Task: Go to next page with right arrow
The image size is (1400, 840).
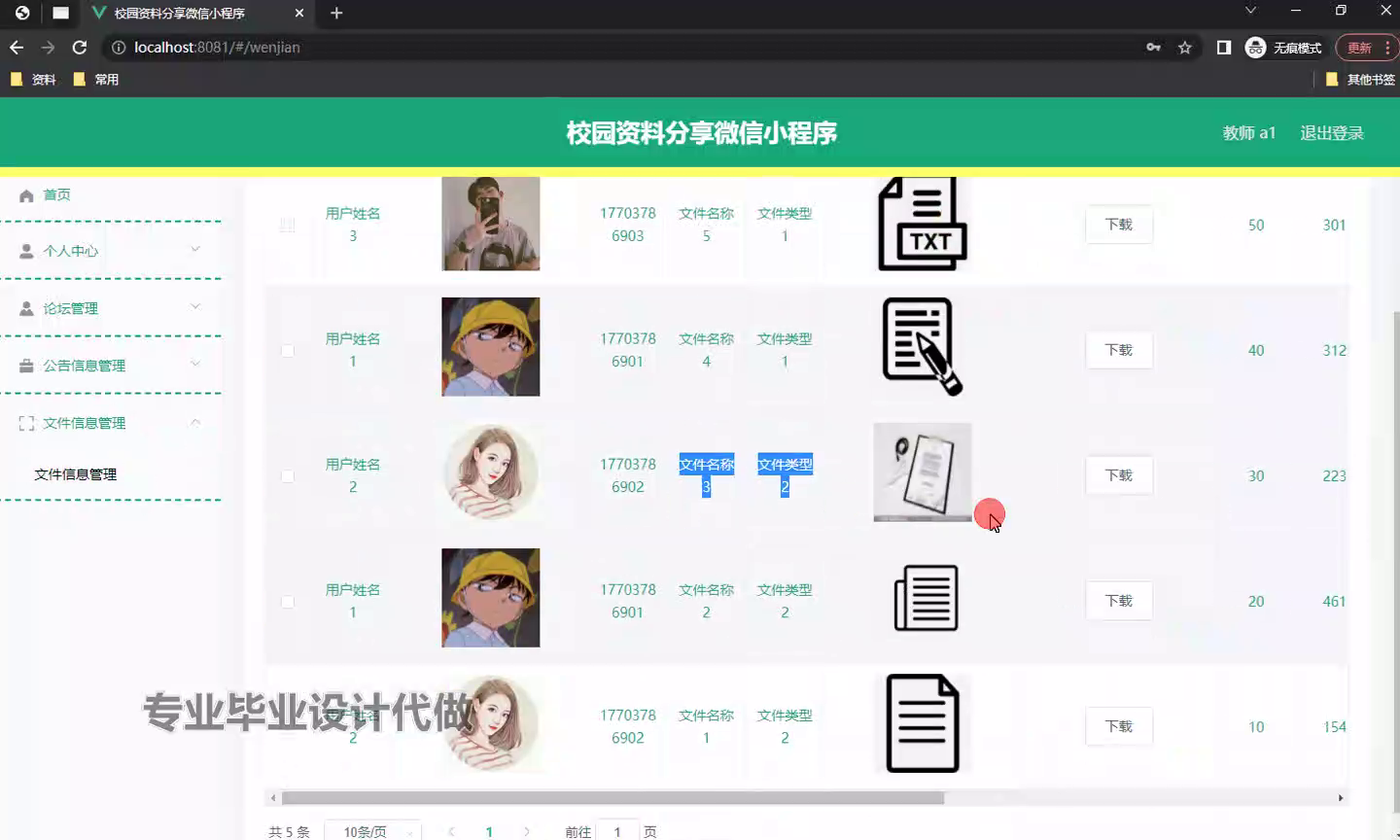Action: [527, 831]
